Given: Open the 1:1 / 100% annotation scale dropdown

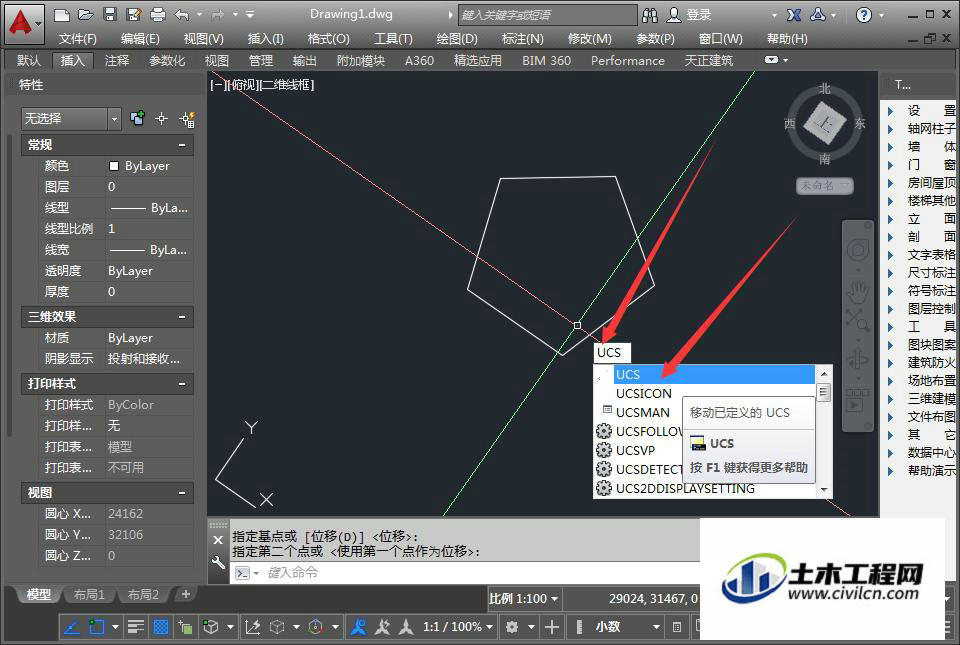Looking at the screenshot, I should [x=459, y=627].
